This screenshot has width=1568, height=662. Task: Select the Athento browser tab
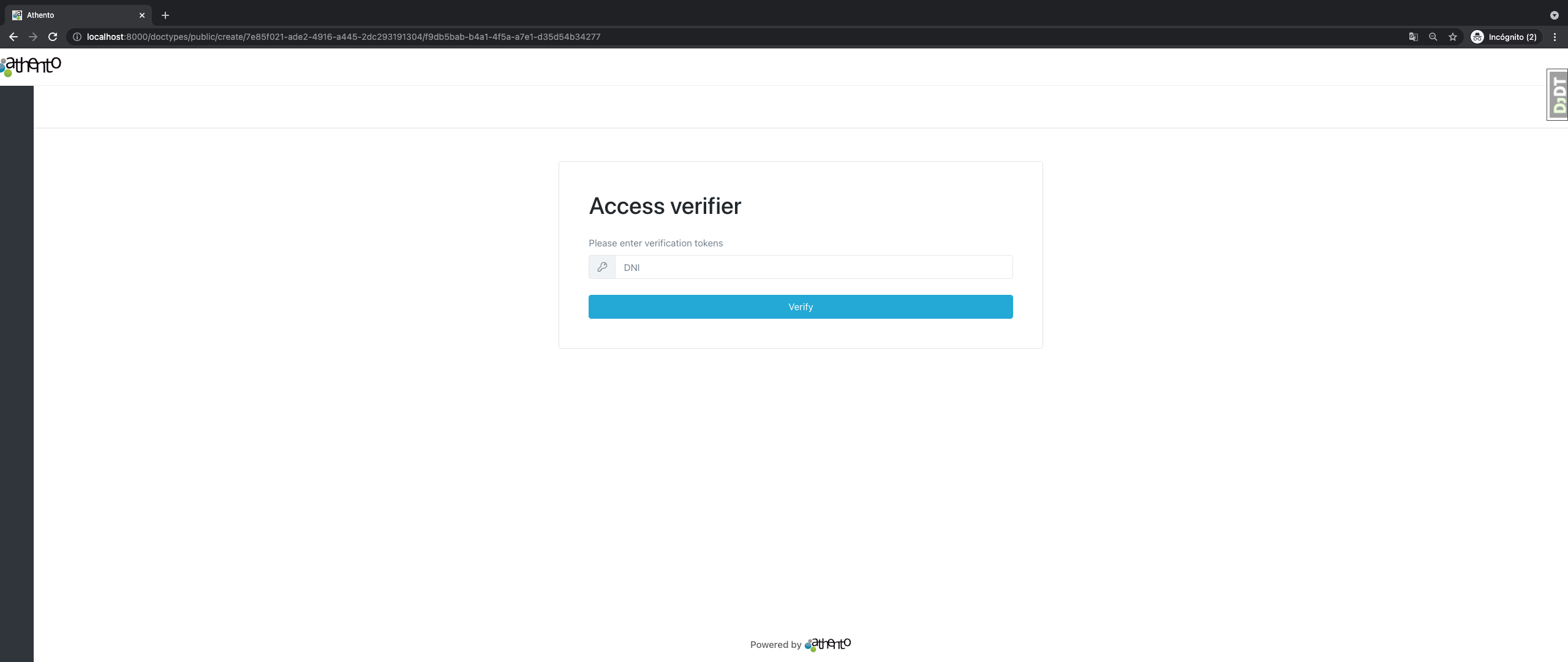(x=73, y=15)
